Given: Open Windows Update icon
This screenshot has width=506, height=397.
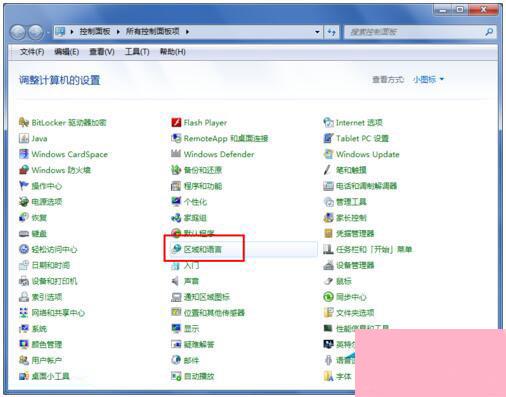Looking at the screenshot, I should (x=328, y=154).
